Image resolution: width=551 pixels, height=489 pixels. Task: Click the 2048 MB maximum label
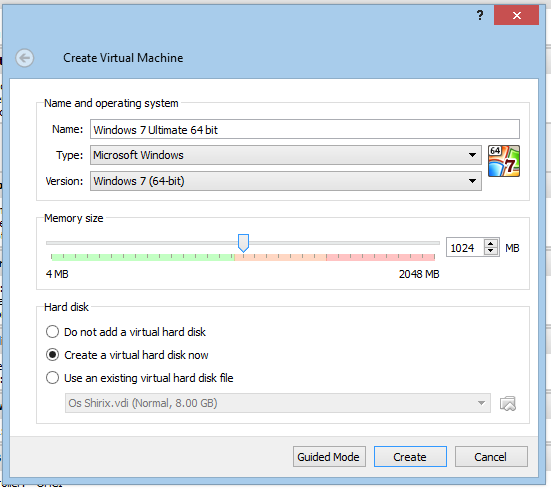419,274
